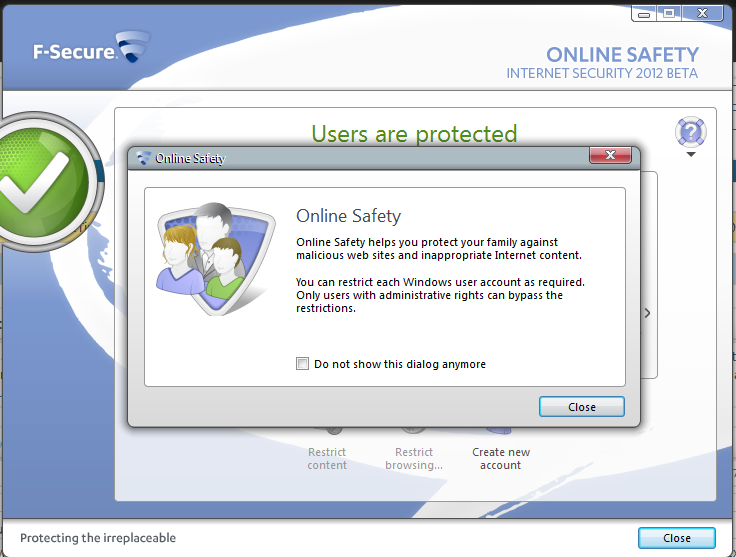
Task: Click the family shield image in dialog
Action: point(215,259)
